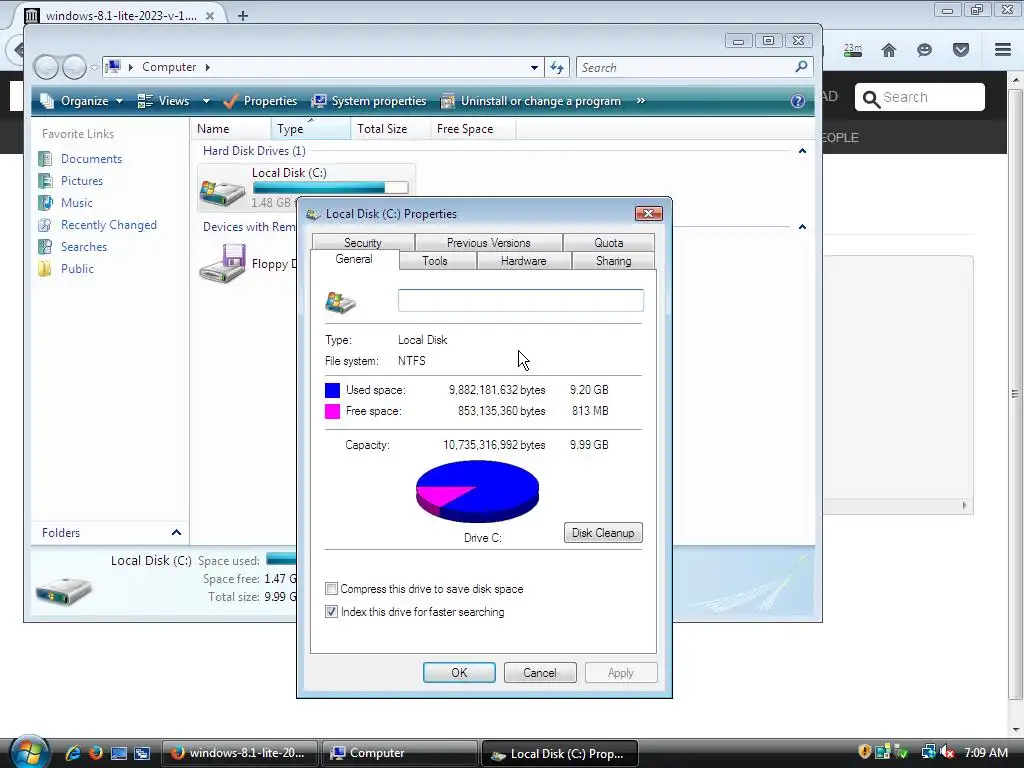Confirm properties dialog with OK
Viewport: 1024px width, 768px height.
(x=459, y=673)
